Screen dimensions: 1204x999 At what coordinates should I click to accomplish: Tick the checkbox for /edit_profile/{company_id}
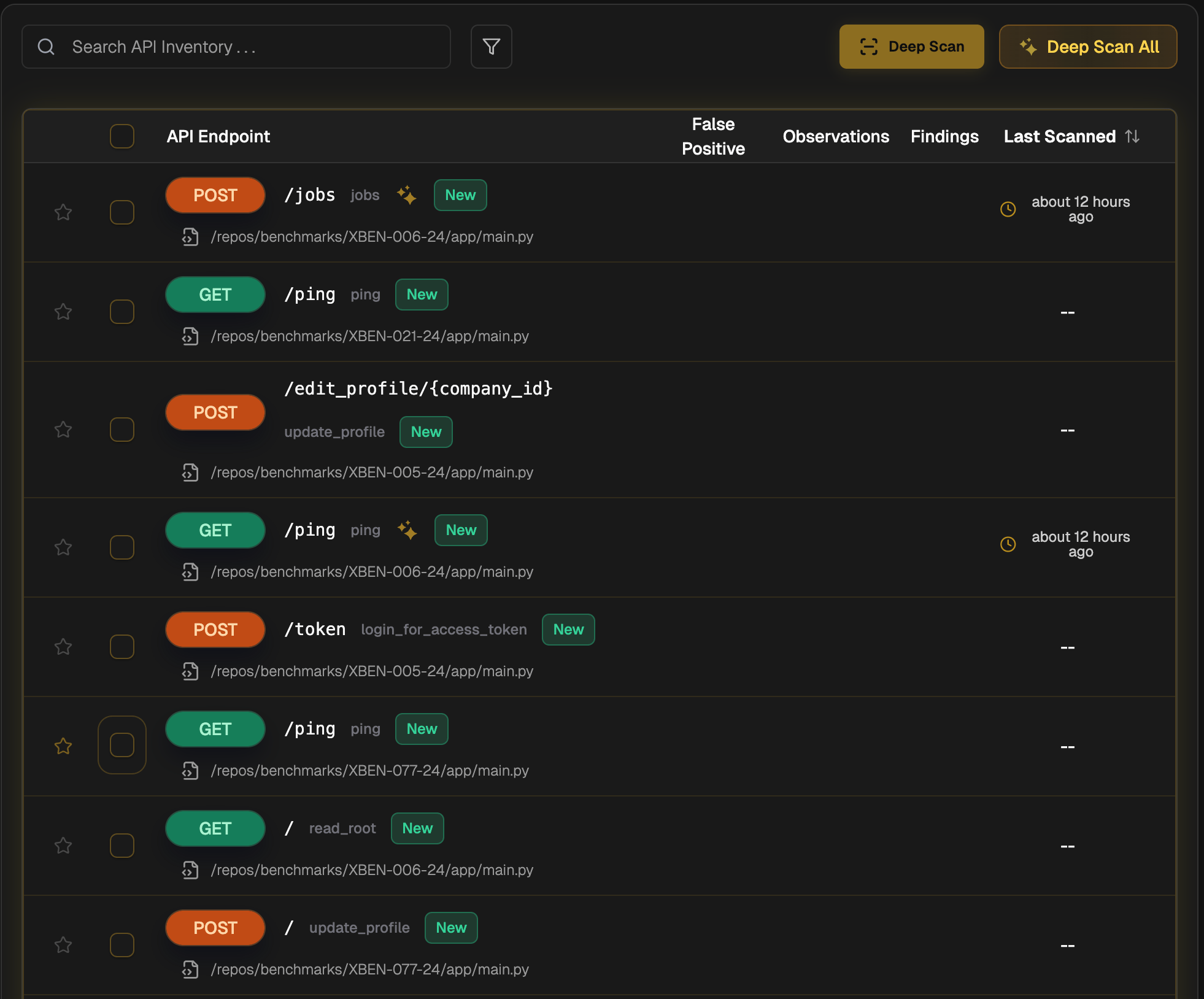click(122, 430)
